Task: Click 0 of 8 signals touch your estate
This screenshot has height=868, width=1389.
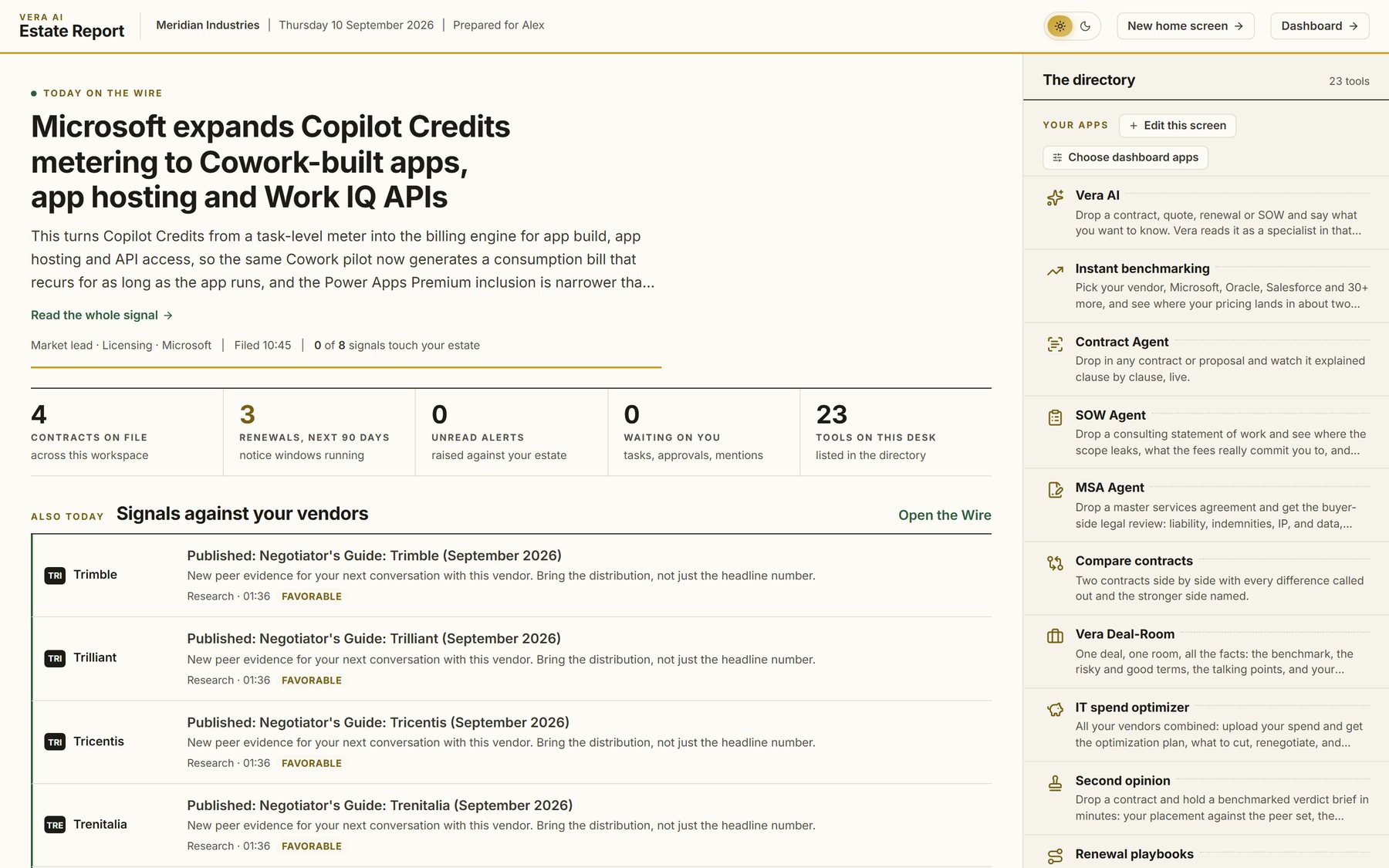Action: (397, 346)
